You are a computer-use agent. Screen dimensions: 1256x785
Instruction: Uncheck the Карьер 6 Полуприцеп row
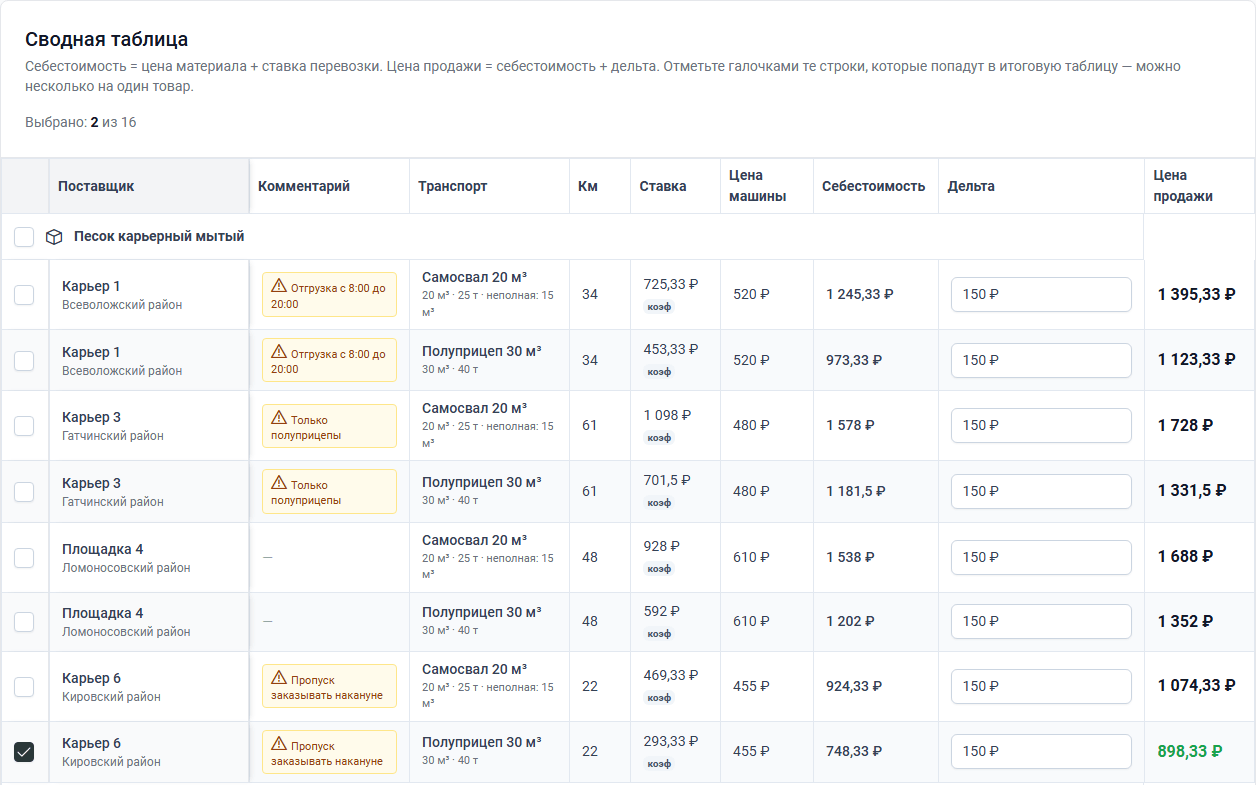point(24,752)
